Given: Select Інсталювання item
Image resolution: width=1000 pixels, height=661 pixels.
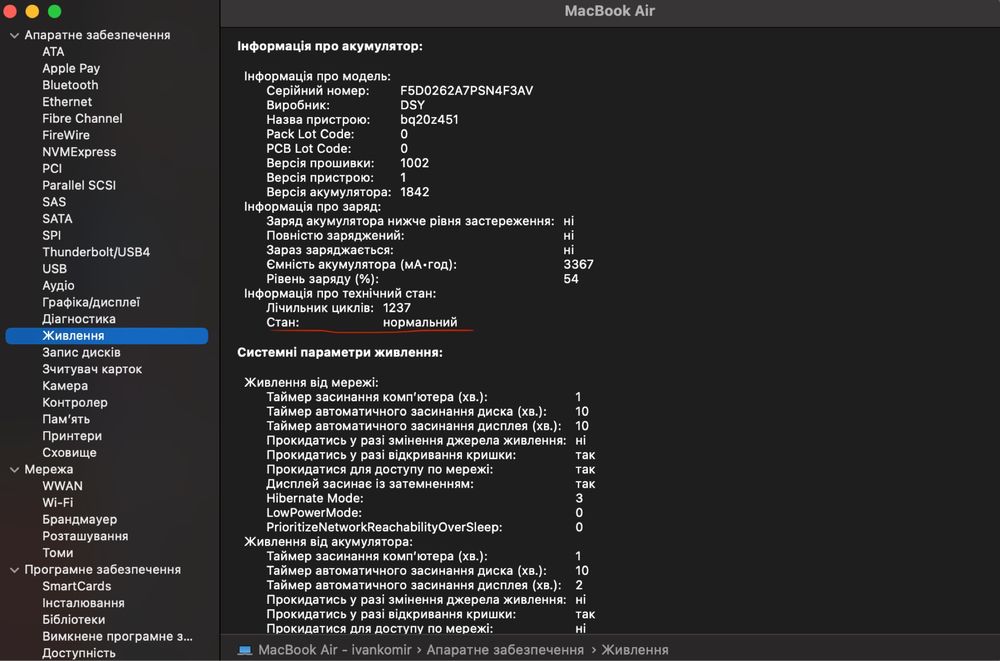Looking at the screenshot, I should click(83, 603).
